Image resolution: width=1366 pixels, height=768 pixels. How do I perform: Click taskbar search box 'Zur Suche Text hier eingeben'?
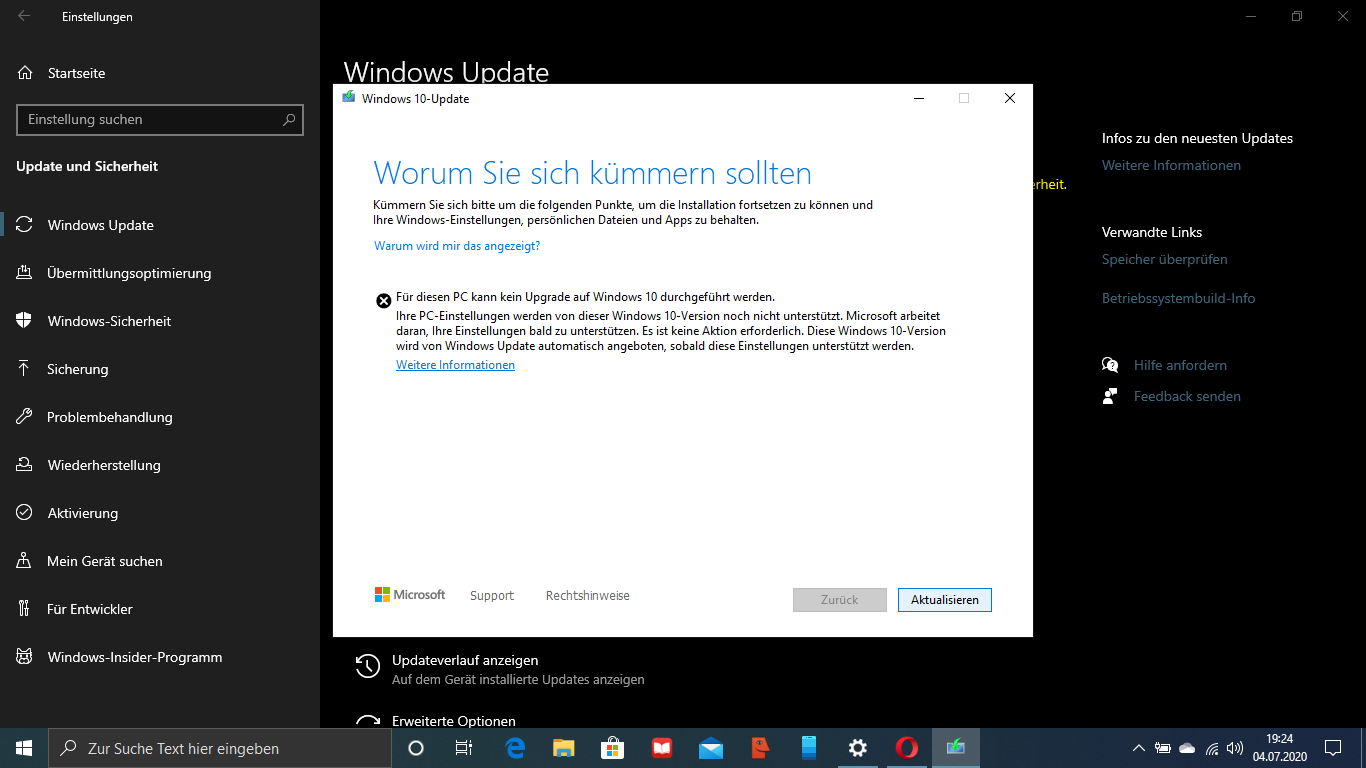click(220, 748)
